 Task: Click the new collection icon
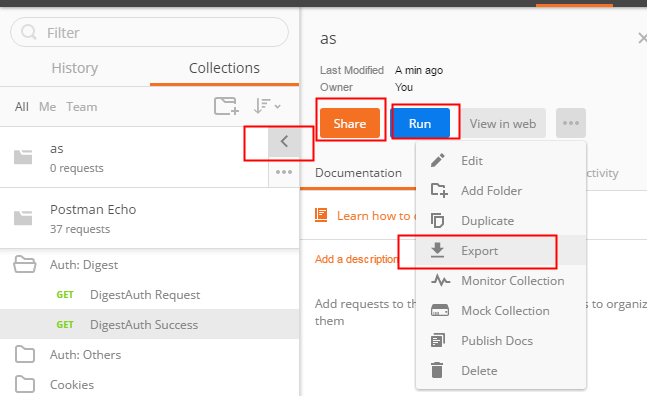click(227, 106)
